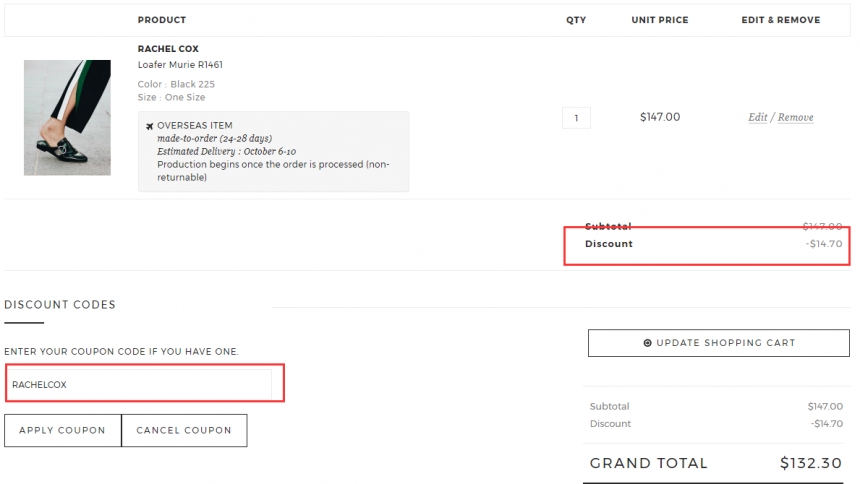Open the Rachel Cox loafer product image
Viewport: 860px width, 484px height.
67,117
